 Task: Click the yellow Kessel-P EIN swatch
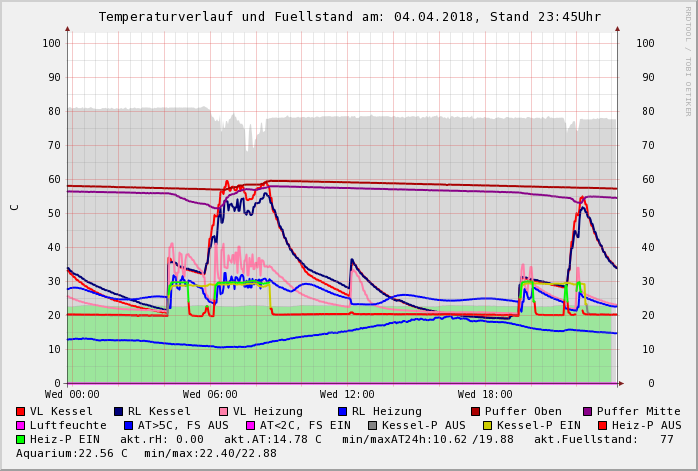(x=487, y=425)
